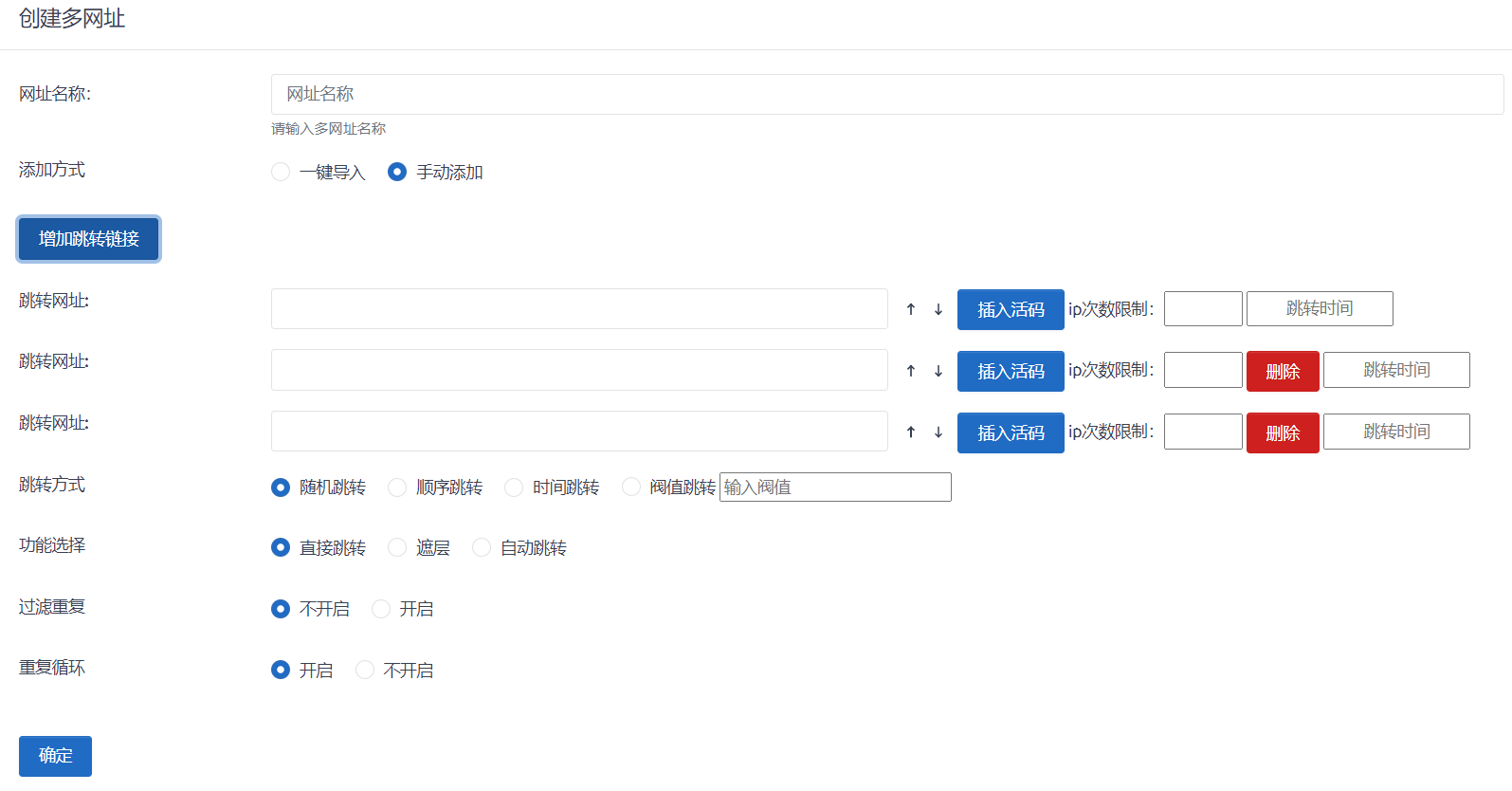This screenshot has height=791, width=1512.
Task: Select 手动添加 add method
Action: coord(397,172)
